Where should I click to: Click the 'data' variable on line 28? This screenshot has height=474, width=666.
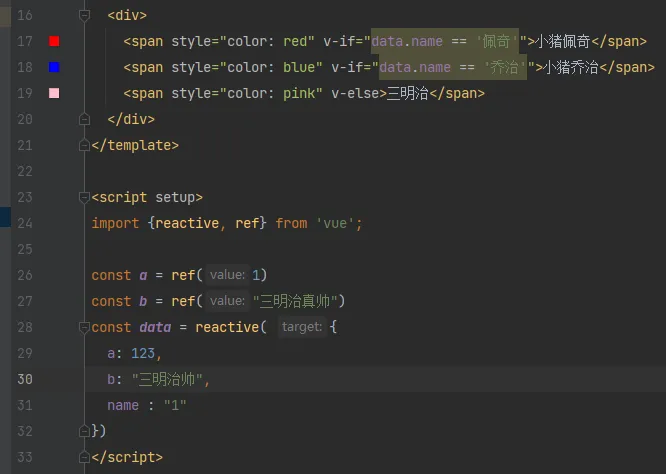[155, 327]
